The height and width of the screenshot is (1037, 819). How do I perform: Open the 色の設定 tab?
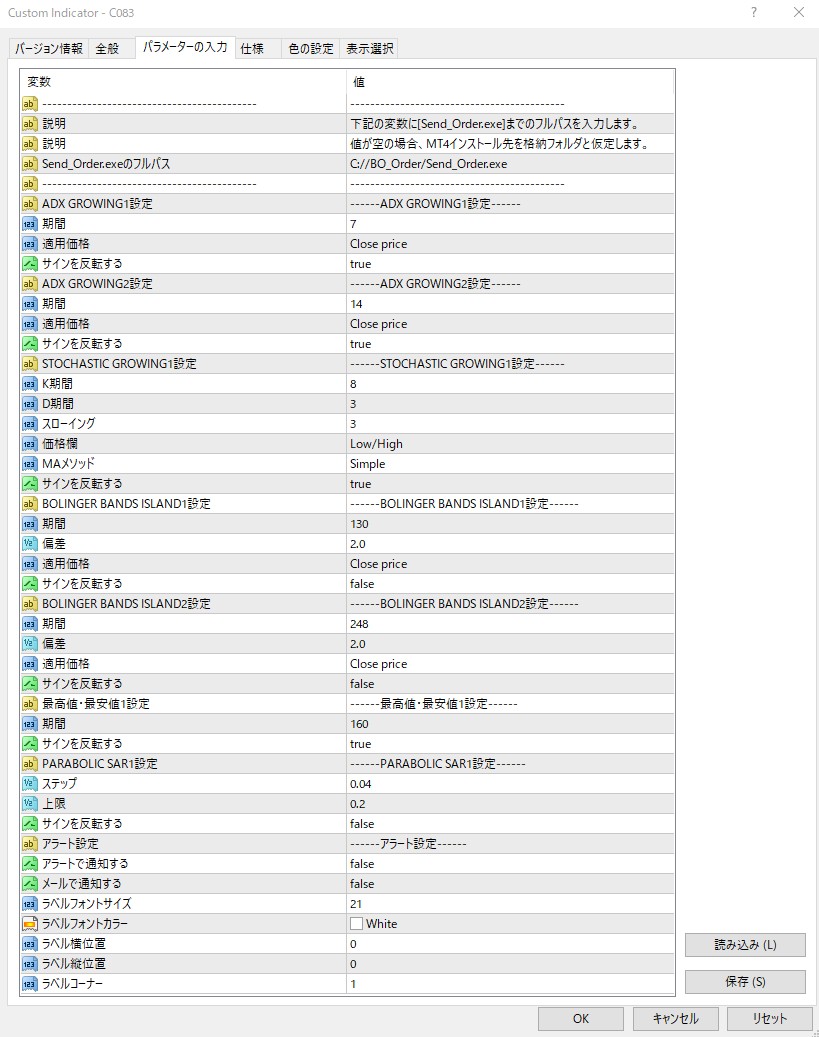pos(310,48)
